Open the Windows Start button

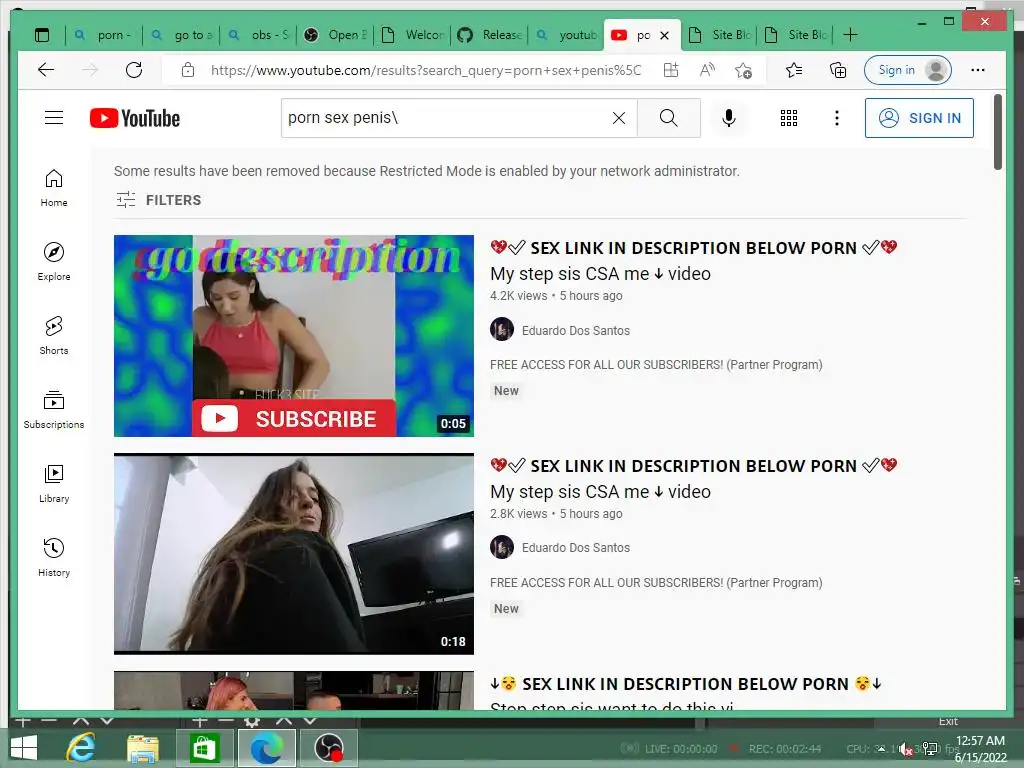pos(24,748)
